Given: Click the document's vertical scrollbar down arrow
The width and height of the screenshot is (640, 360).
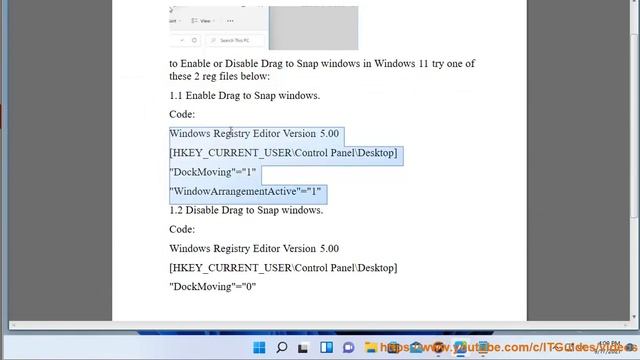Looking at the screenshot, I should 634,316.
